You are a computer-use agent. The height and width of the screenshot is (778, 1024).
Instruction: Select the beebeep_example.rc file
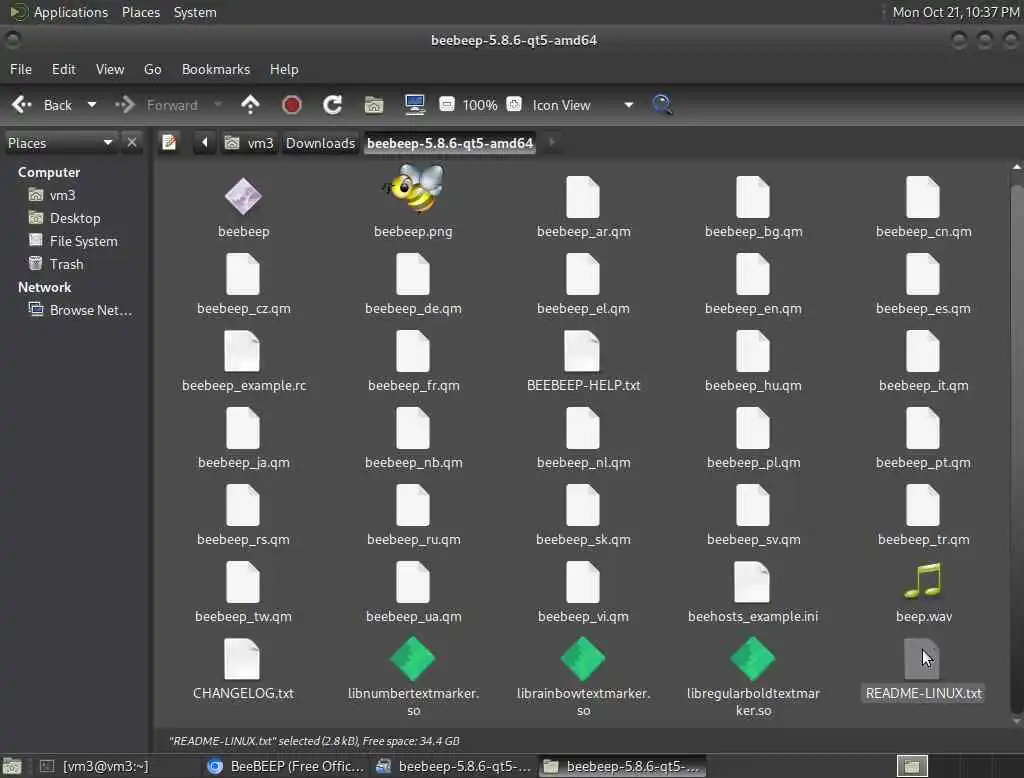click(243, 351)
